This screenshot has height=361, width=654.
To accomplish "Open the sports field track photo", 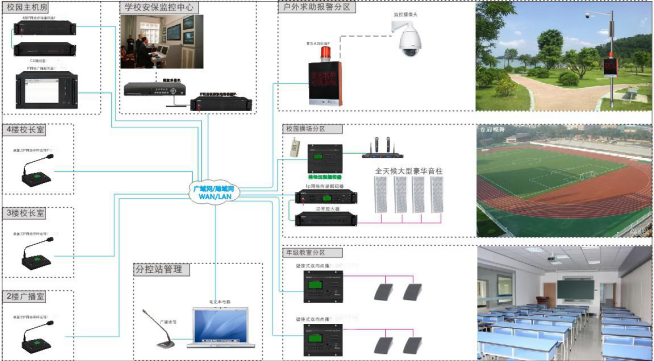I will (x=565, y=180).
